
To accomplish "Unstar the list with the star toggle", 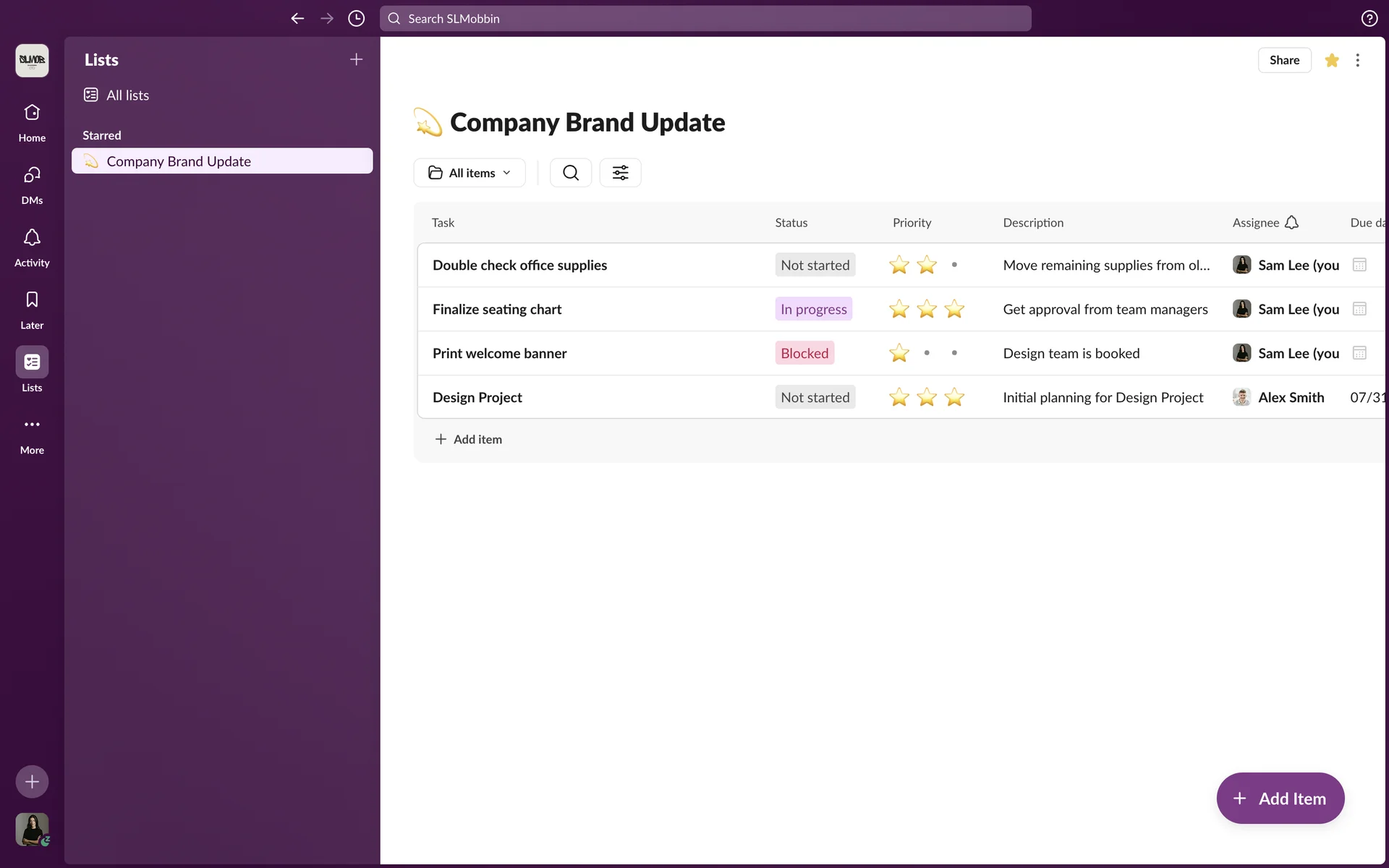I will (x=1331, y=60).
